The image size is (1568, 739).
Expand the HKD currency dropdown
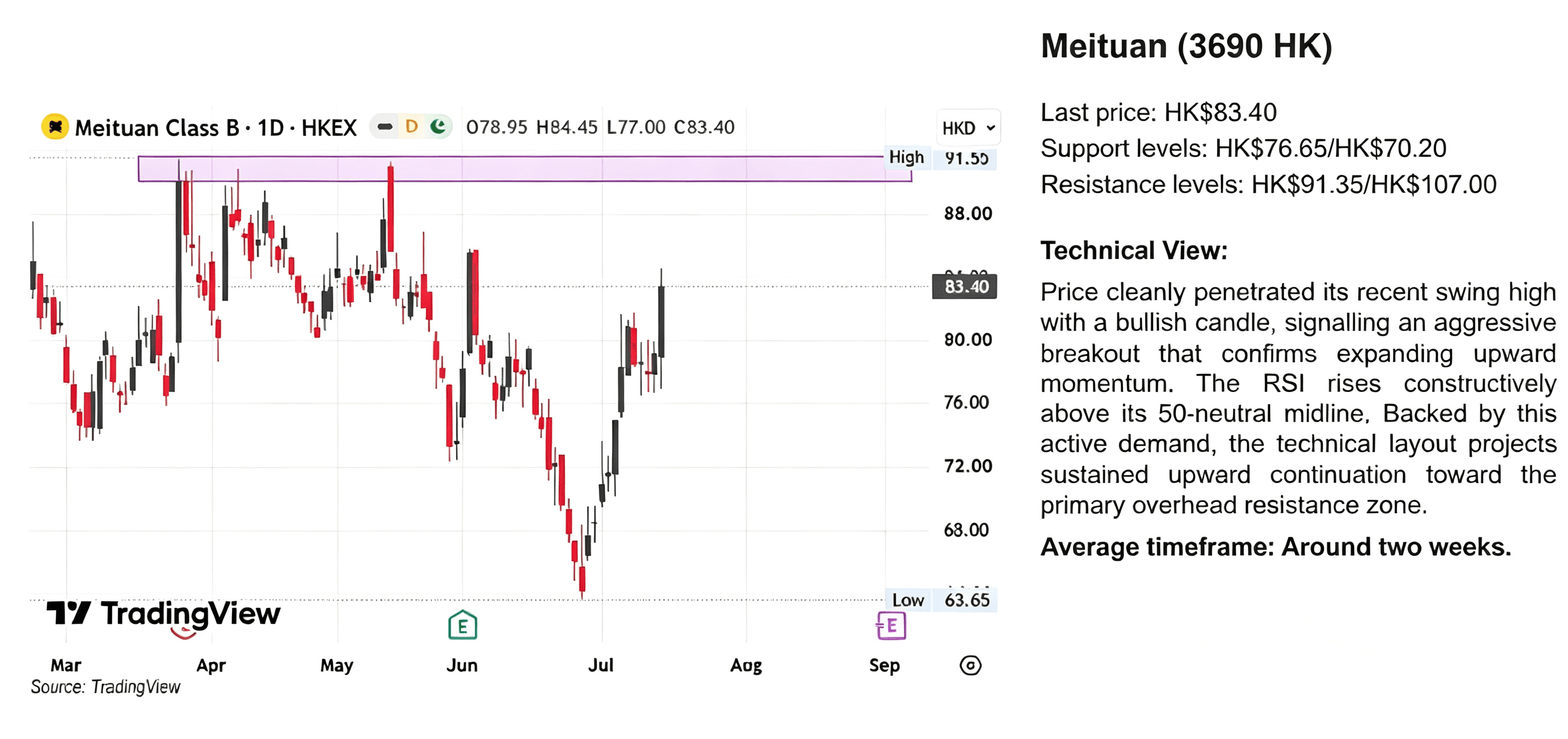pyautogui.click(x=968, y=128)
